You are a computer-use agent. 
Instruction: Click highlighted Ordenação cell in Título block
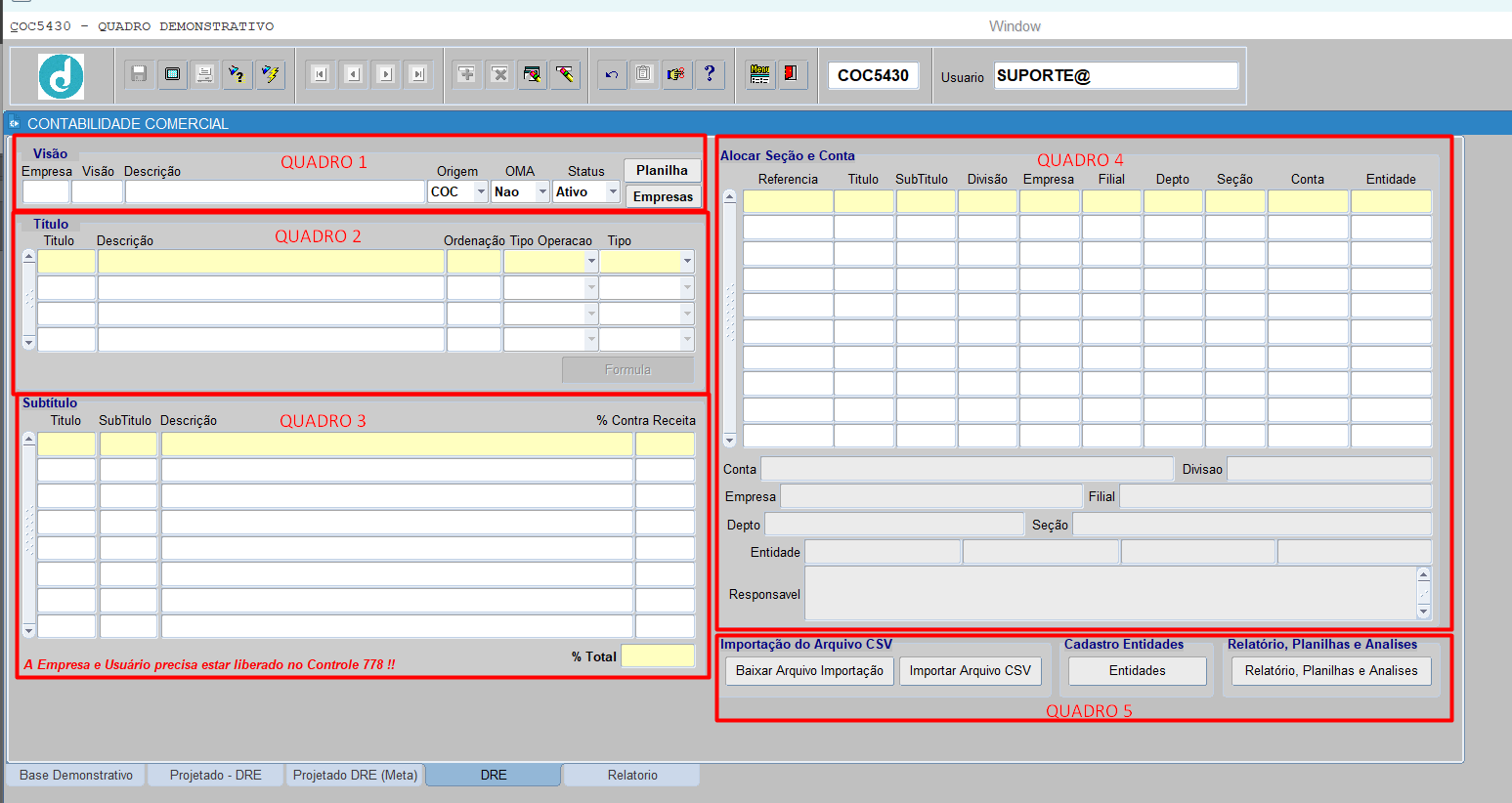[474, 262]
